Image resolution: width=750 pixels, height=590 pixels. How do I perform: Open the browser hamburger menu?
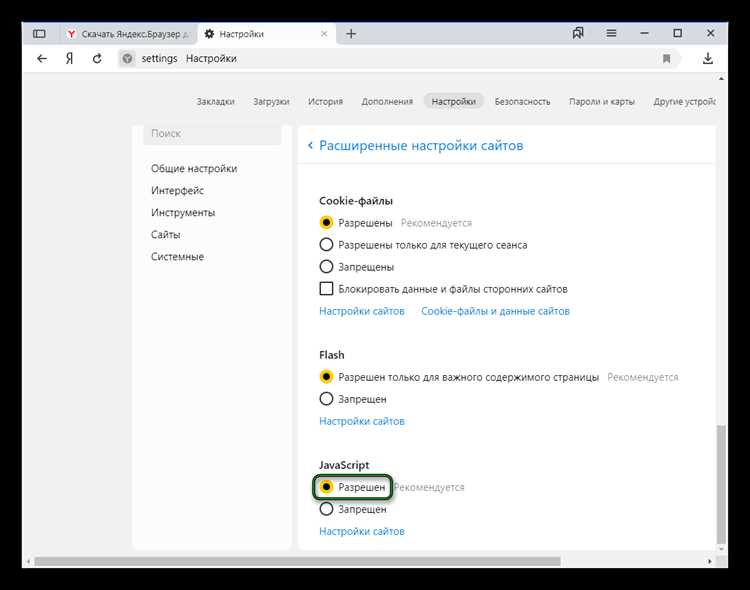click(611, 33)
